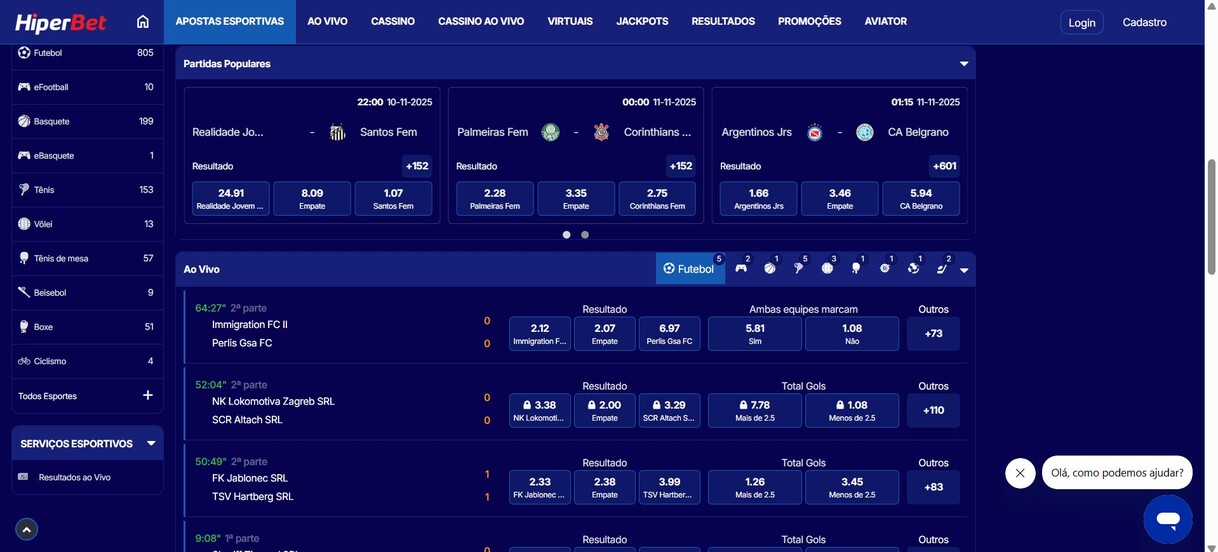Open the Perlis Gsa FC team name
Image resolution: width=1218 pixels, height=552 pixels.
click(242, 343)
